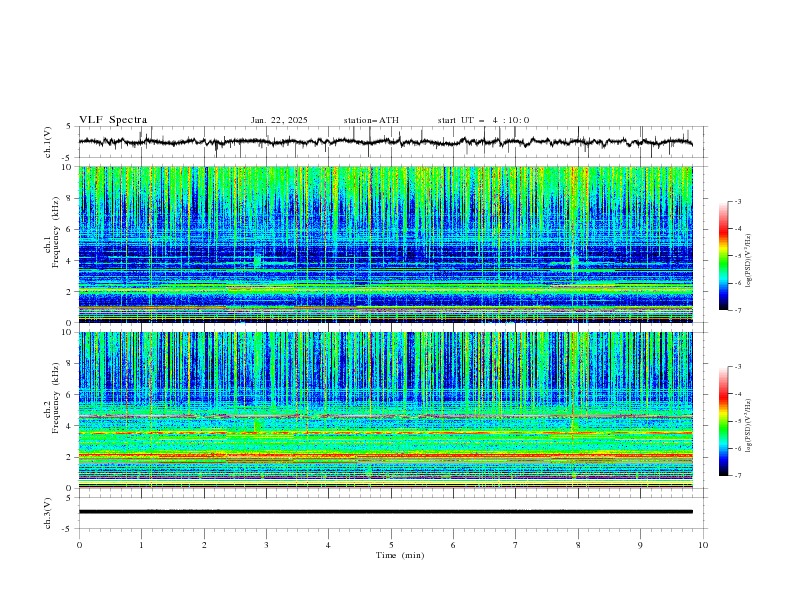792x612 pixels.
Task: Click the log(PSD) label beside ch.2 colorbar
Action: [x=748, y=427]
